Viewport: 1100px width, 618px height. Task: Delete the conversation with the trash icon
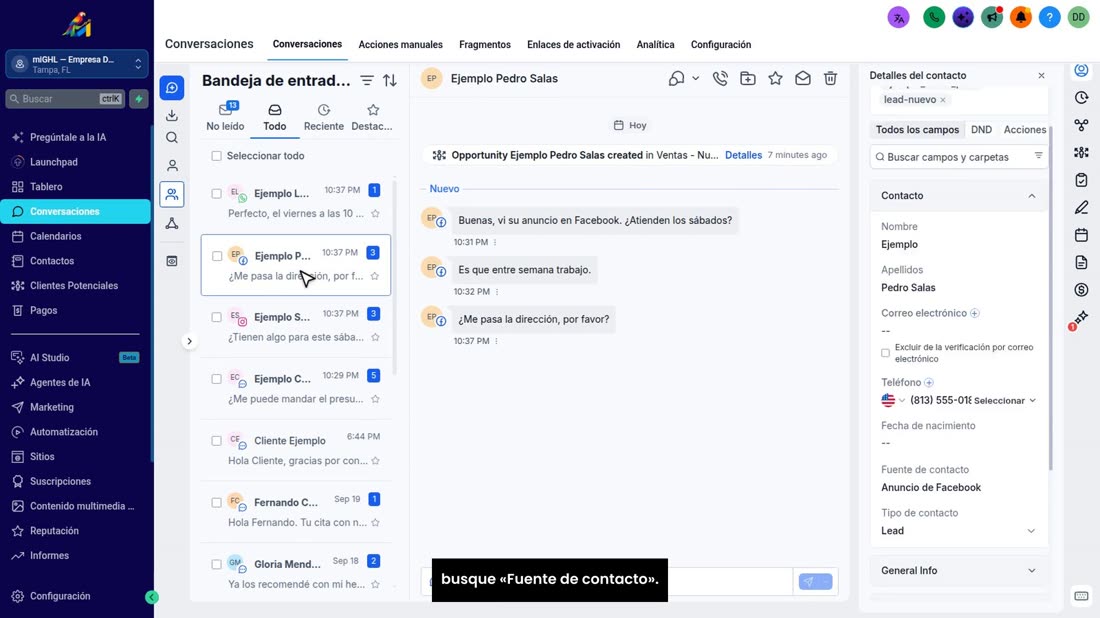point(831,79)
